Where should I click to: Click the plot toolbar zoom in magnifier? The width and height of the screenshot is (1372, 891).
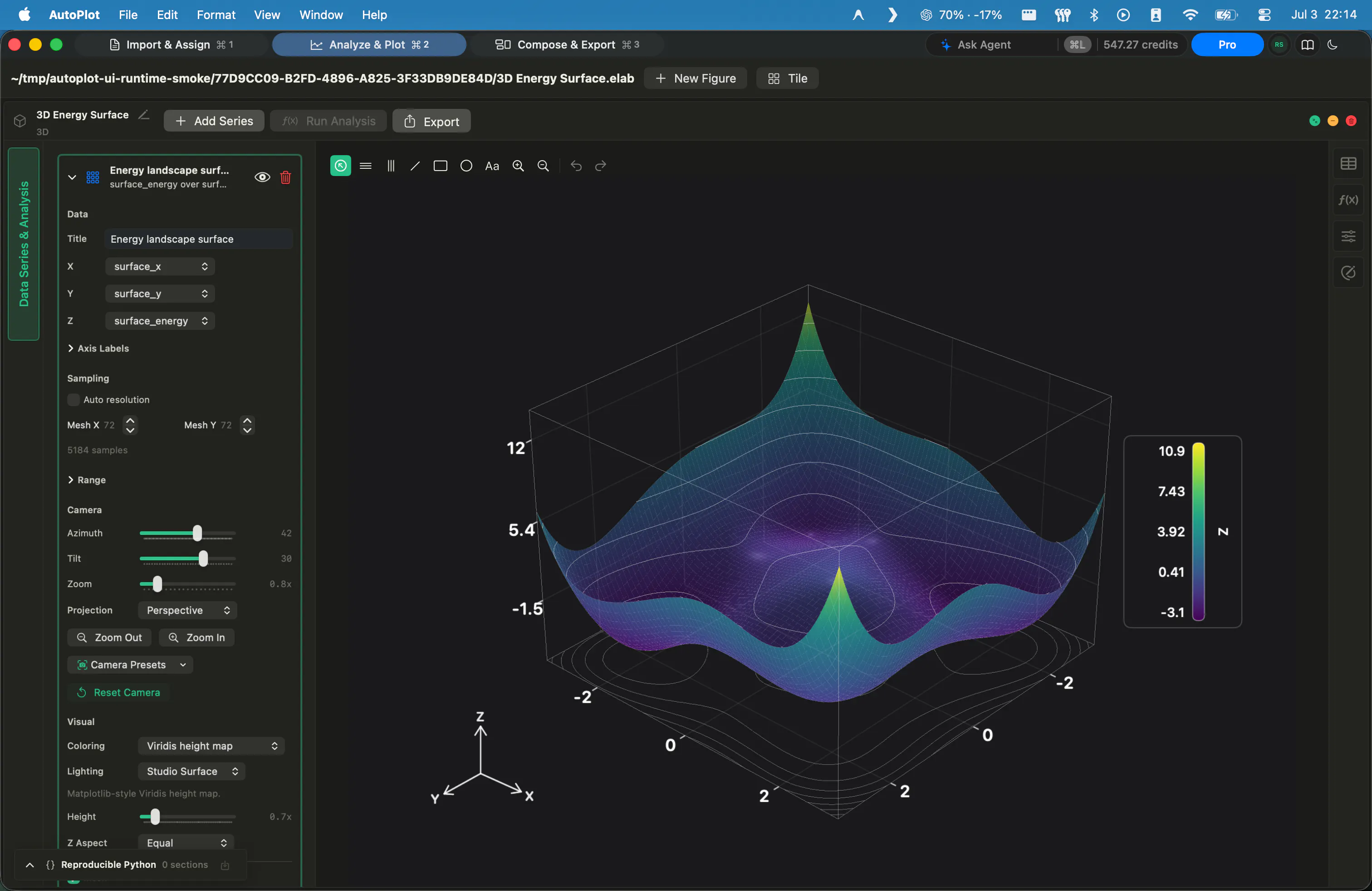[518, 166]
